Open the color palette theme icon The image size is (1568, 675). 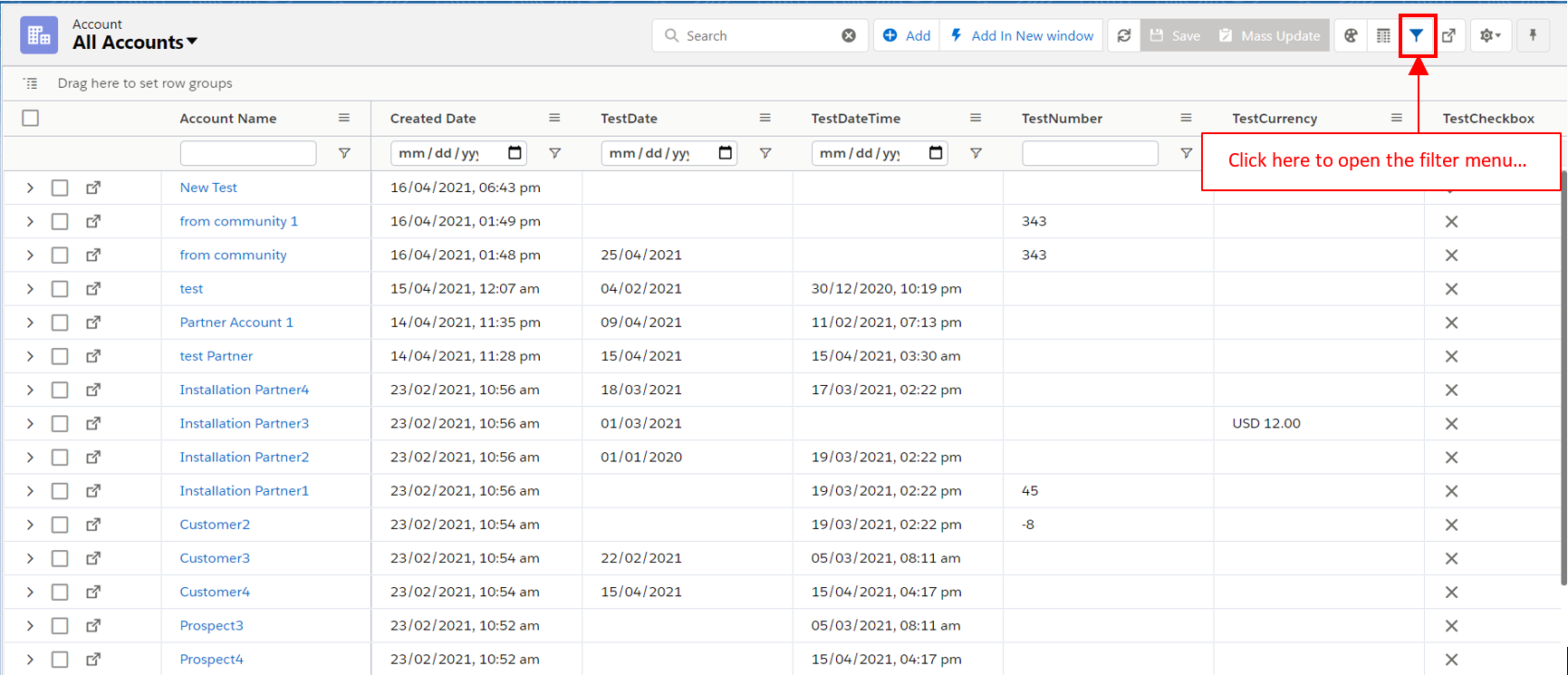tap(1351, 36)
